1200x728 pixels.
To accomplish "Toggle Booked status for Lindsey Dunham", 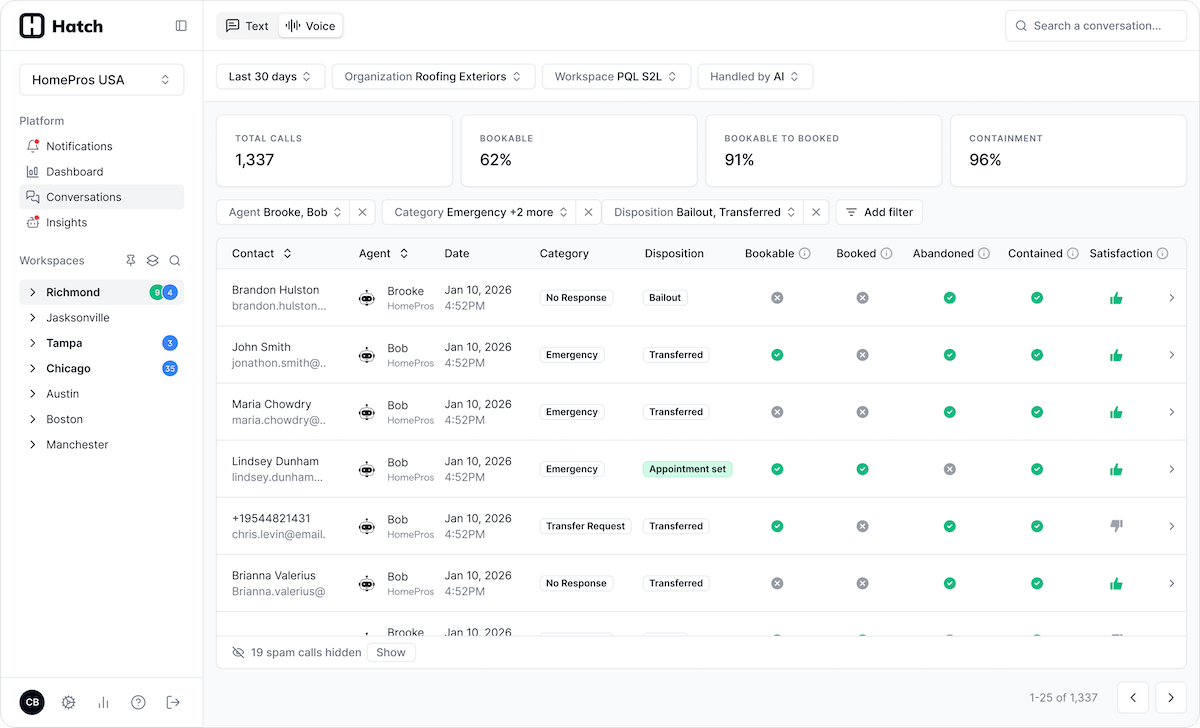I will (x=862, y=469).
